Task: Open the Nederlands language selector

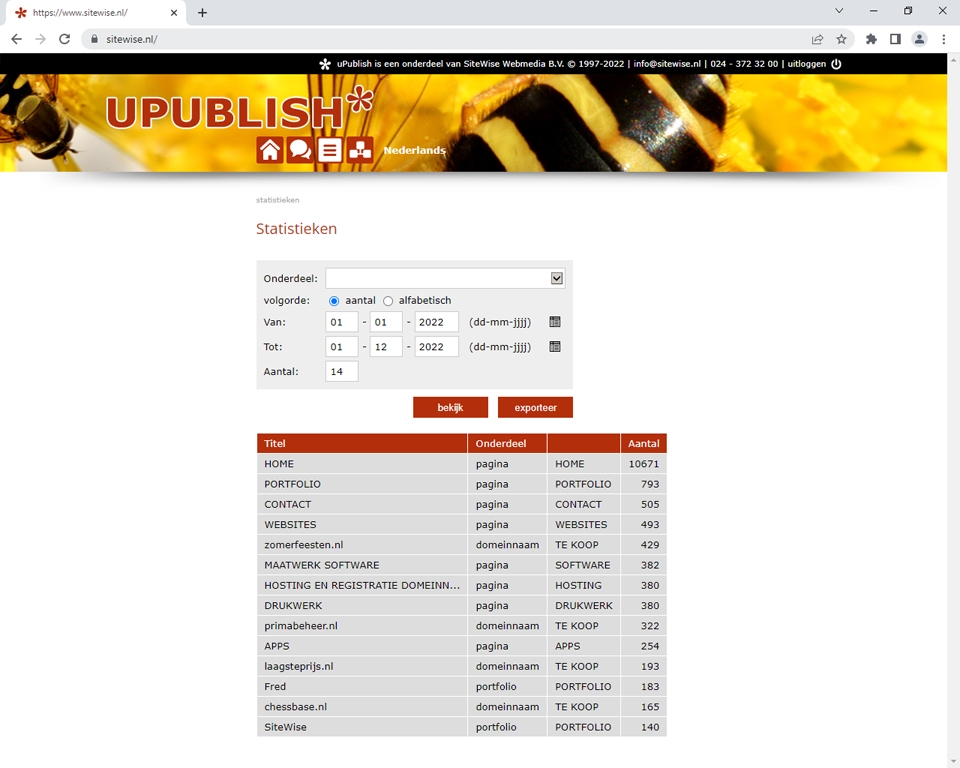Action: 414,150
